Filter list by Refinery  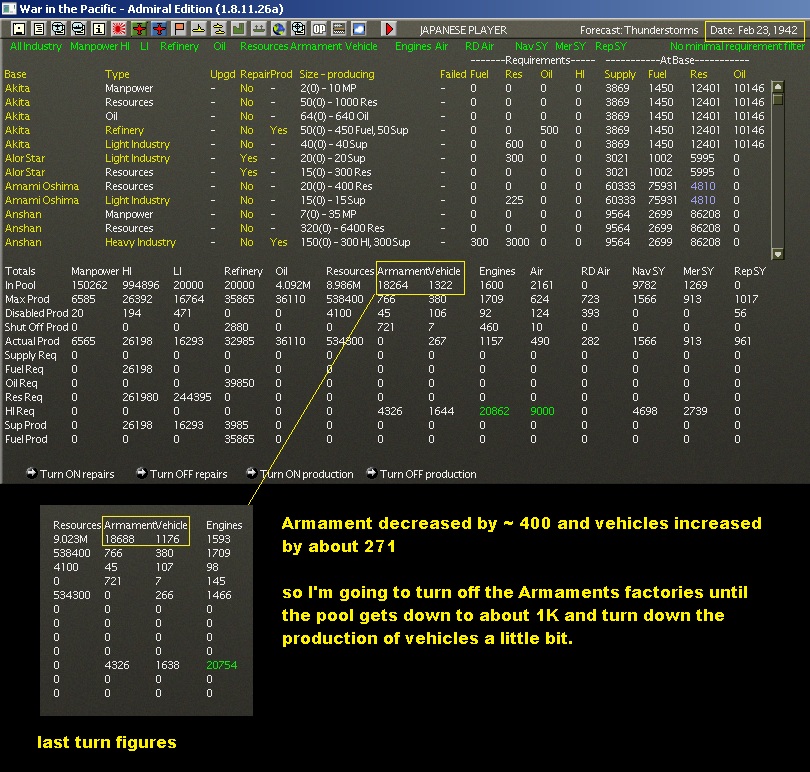point(179,46)
